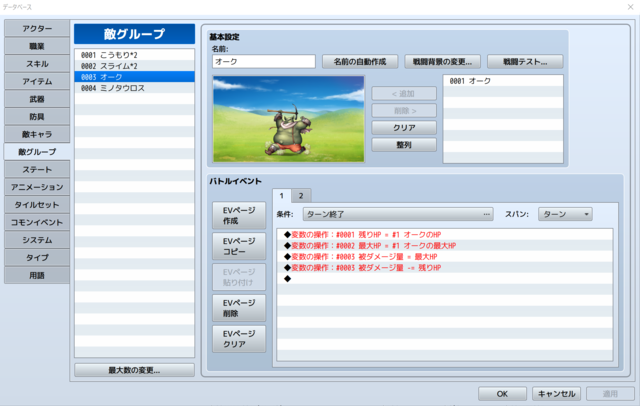Click 名前の自動作成 button
Viewport: 640px width, 406px height.
point(360,62)
